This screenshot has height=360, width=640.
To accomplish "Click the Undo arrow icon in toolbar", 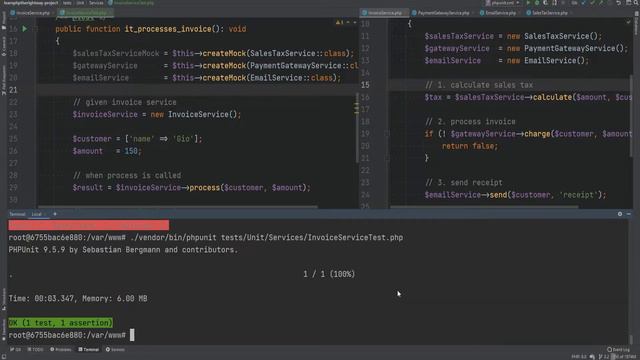I will click(x=618, y=3).
